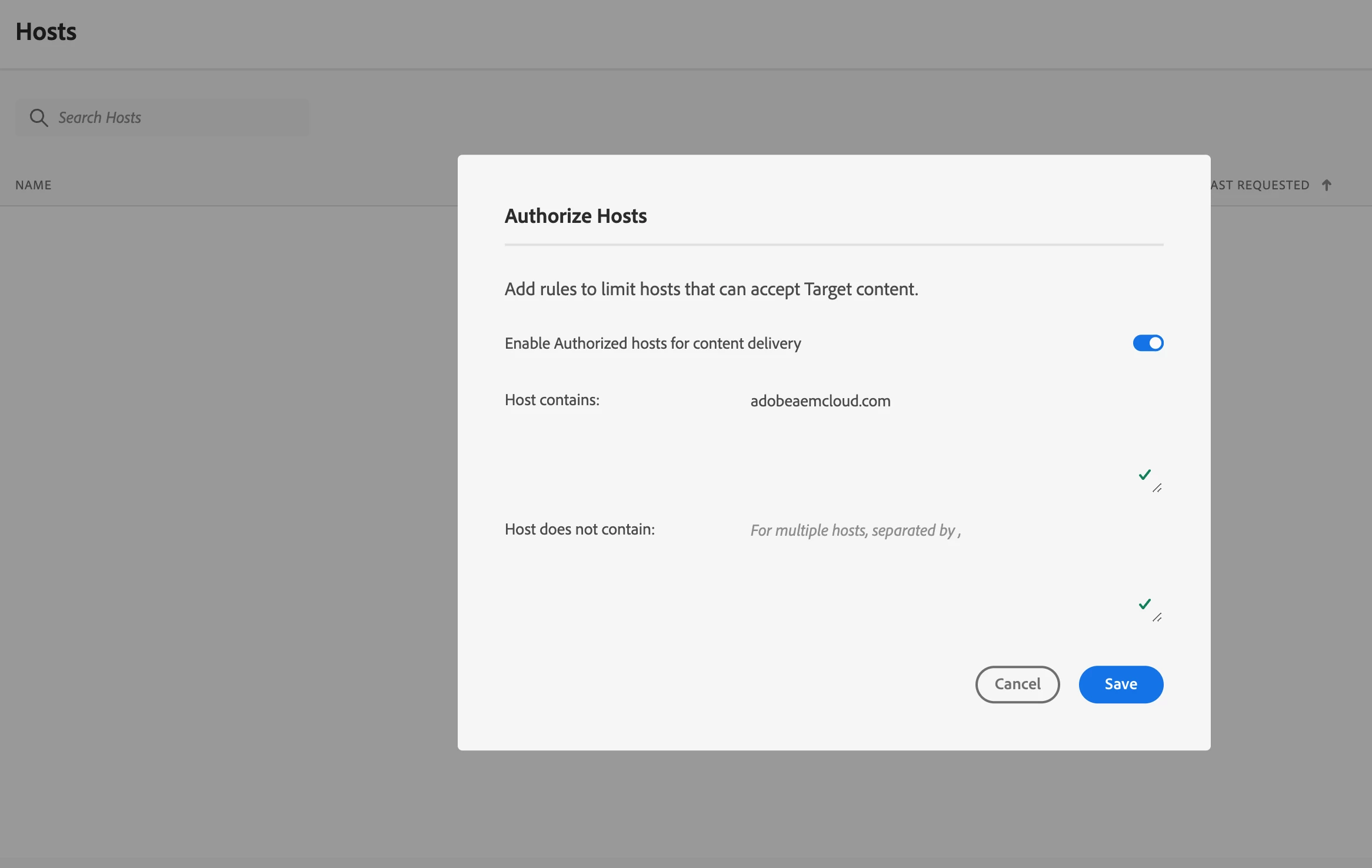Image resolution: width=1372 pixels, height=868 pixels.
Task: Click the 'Host does not contain:' label
Action: pyautogui.click(x=580, y=529)
